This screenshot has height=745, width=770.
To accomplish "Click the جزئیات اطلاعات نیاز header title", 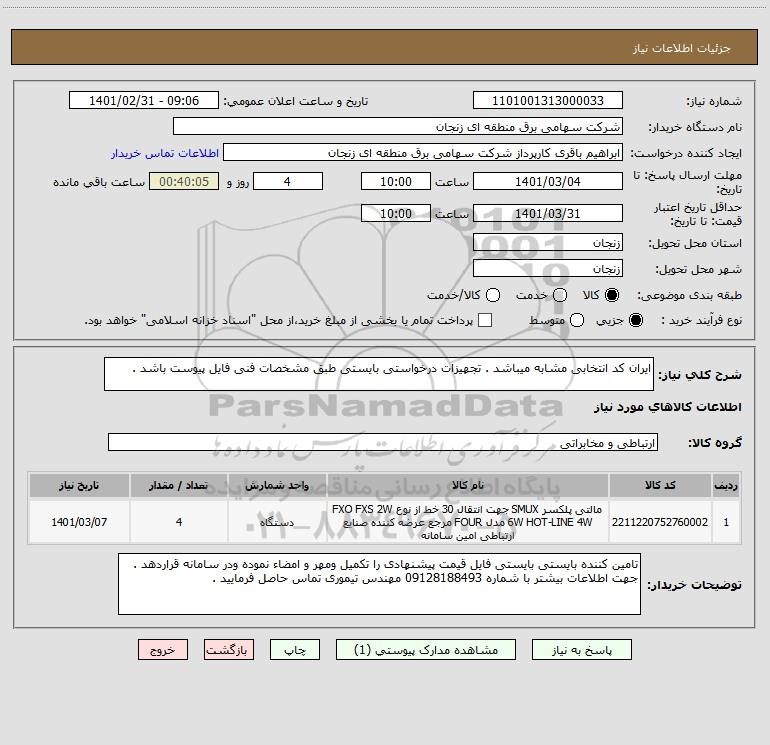I will coord(682,48).
